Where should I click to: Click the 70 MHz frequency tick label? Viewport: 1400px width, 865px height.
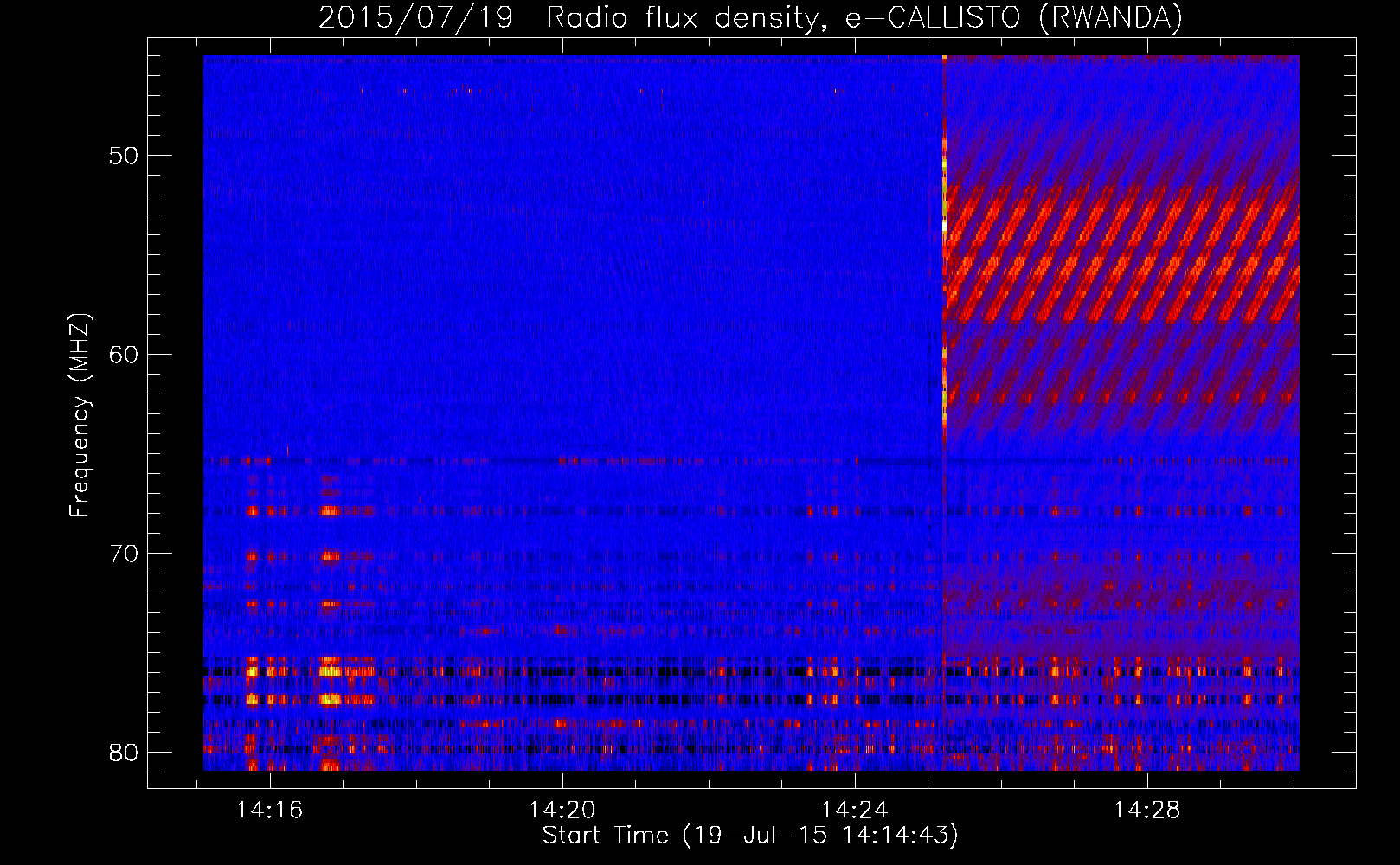click(124, 554)
